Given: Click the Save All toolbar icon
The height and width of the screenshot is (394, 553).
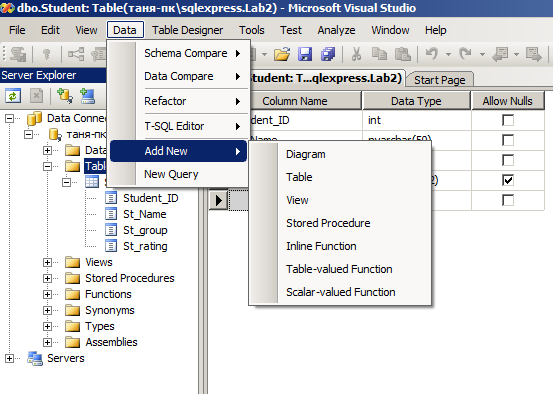Looking at the screenshot, I should (x=328, y=54).
